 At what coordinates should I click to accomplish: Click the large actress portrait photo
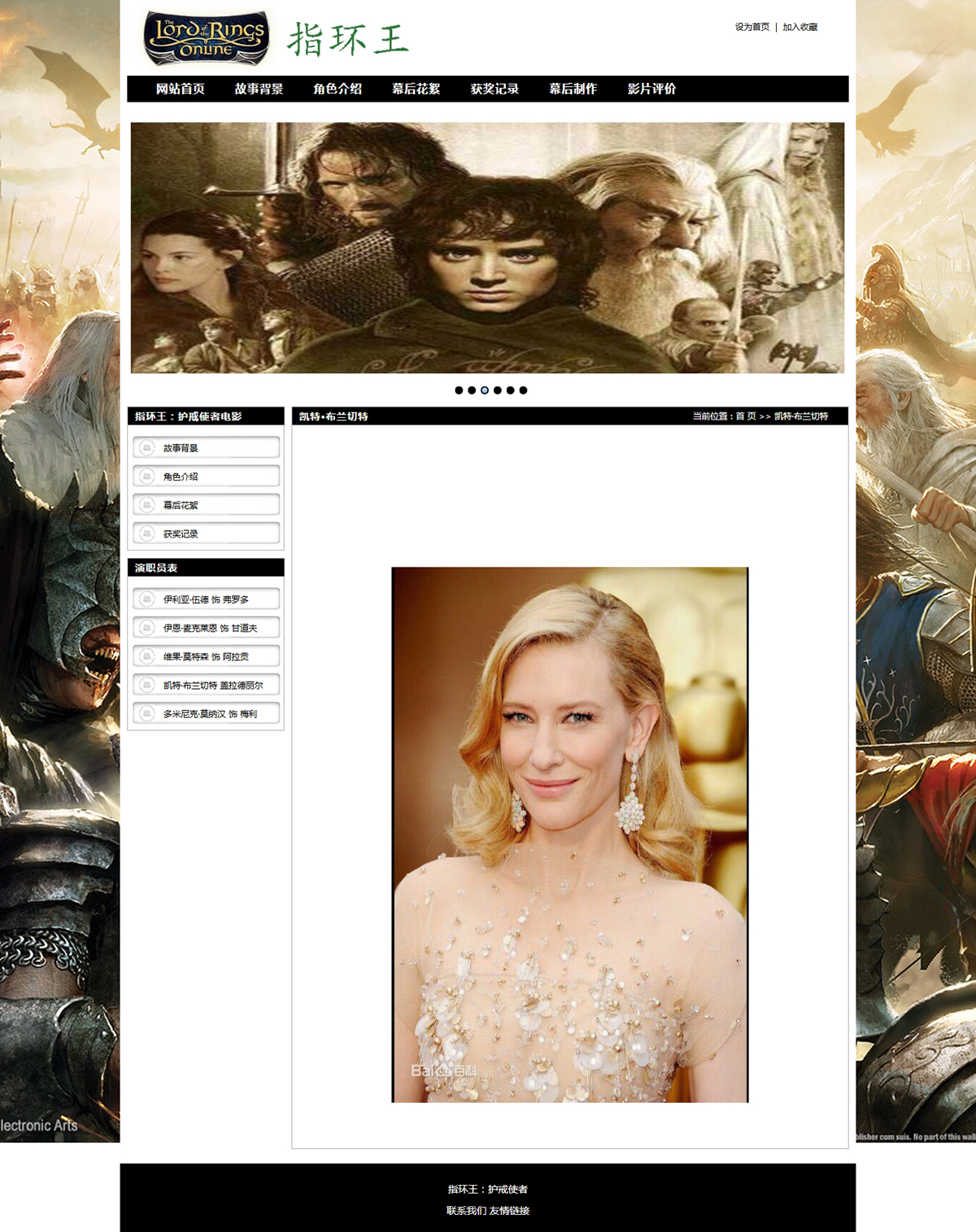point(570,834)
